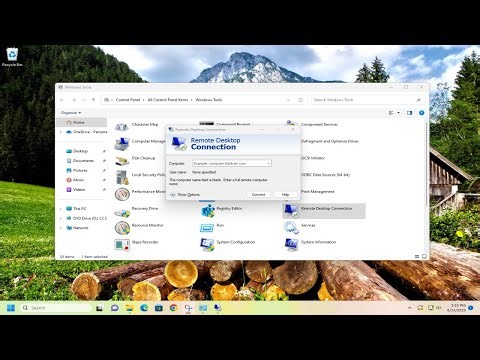The height and width of the screenshot is (360, 480).
Task: Navigate to All Control Panel Items breadcrumb
Action: click(x=168, y=100)
